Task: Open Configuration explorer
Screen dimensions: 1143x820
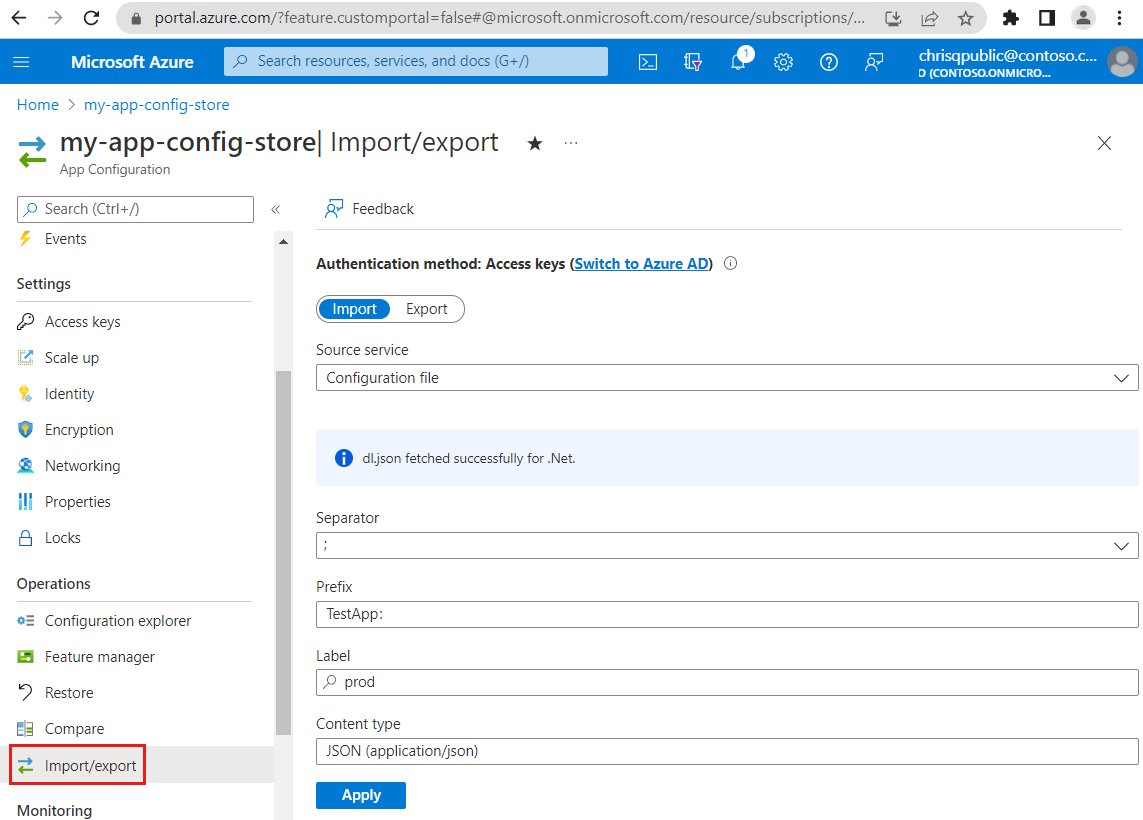Action: click(118, 620)
